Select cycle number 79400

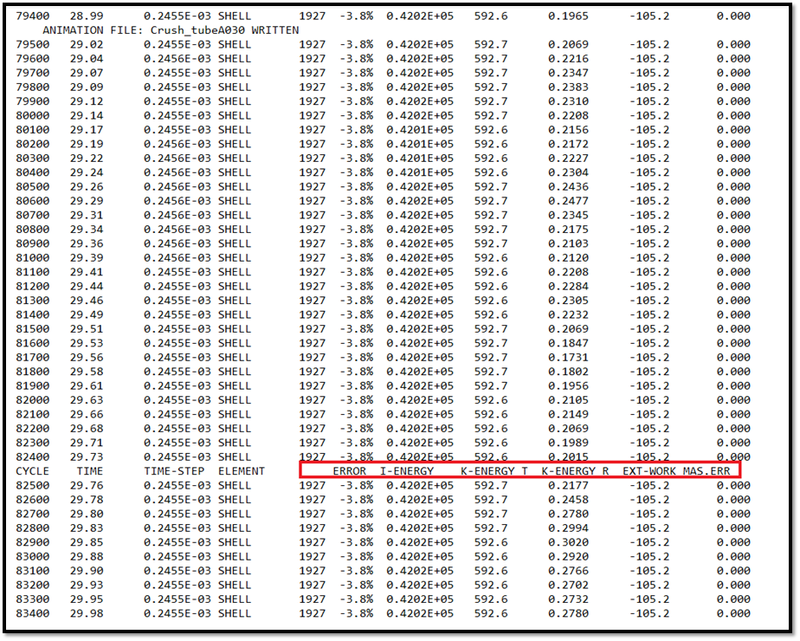32,16
